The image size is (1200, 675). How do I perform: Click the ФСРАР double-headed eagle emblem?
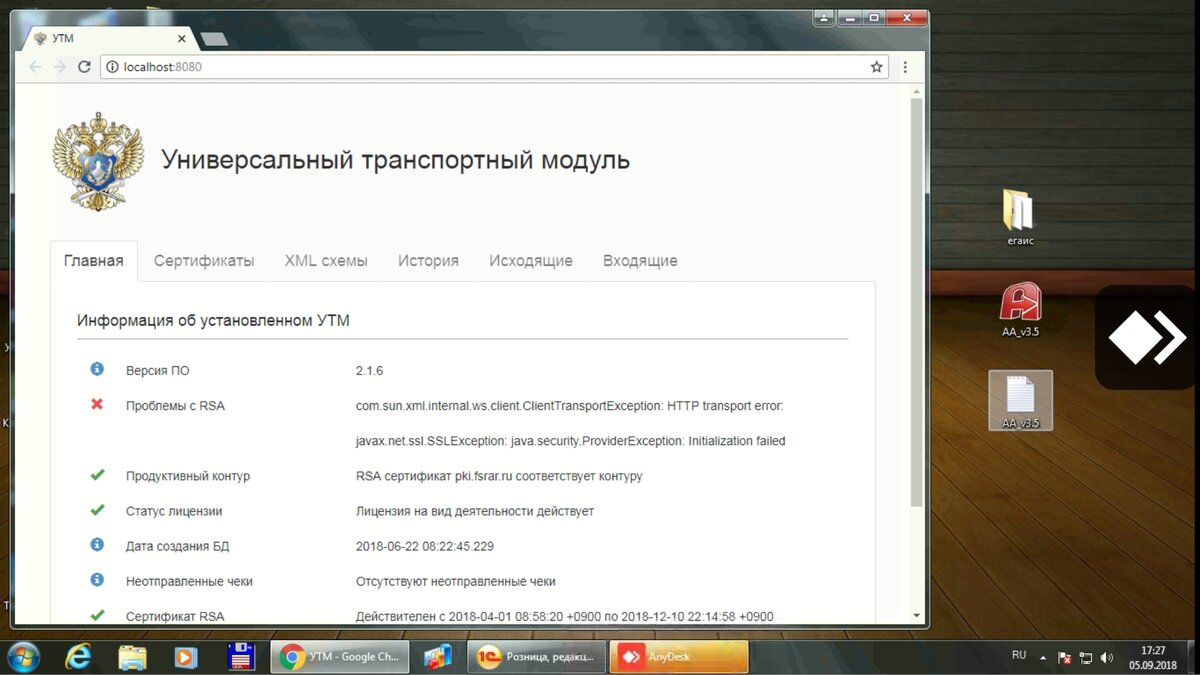coord(97,160)
